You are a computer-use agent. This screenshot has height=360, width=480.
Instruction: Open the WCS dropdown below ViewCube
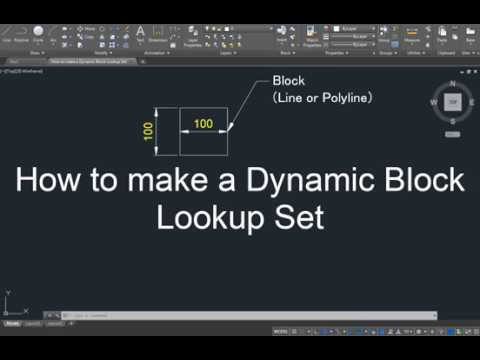[x=452, y=134]
